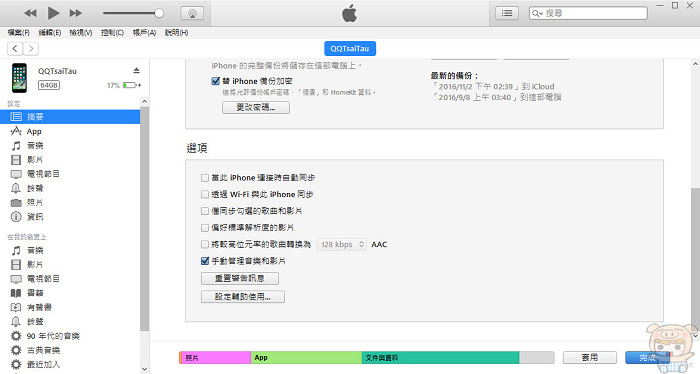The width and height of the screenshot is (700, 374).
Task: Skip forward with the fast-forward button
Action: click(x=76, y=13)
